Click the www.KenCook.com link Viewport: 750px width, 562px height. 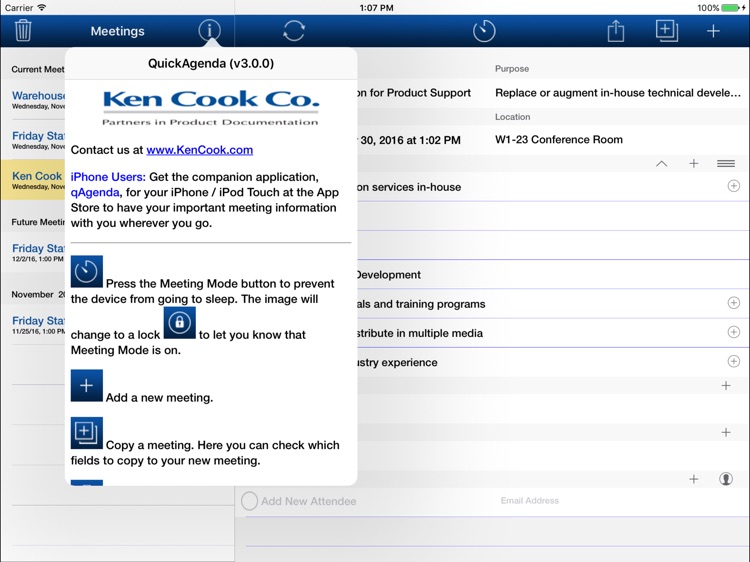click(x=199, y=150)
